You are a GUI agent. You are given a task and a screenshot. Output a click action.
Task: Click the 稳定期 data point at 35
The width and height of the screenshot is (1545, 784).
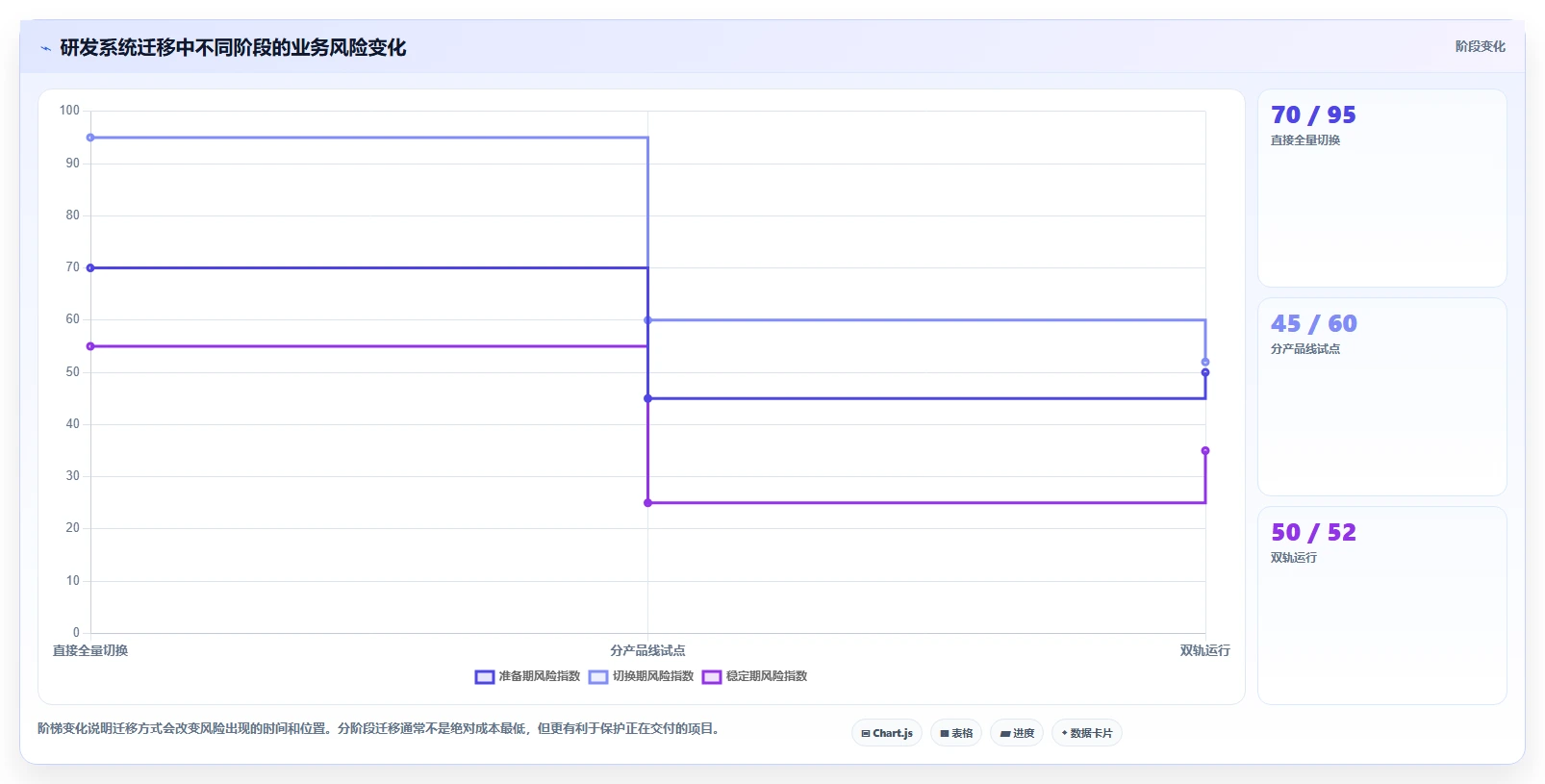tap(1205, 451)
